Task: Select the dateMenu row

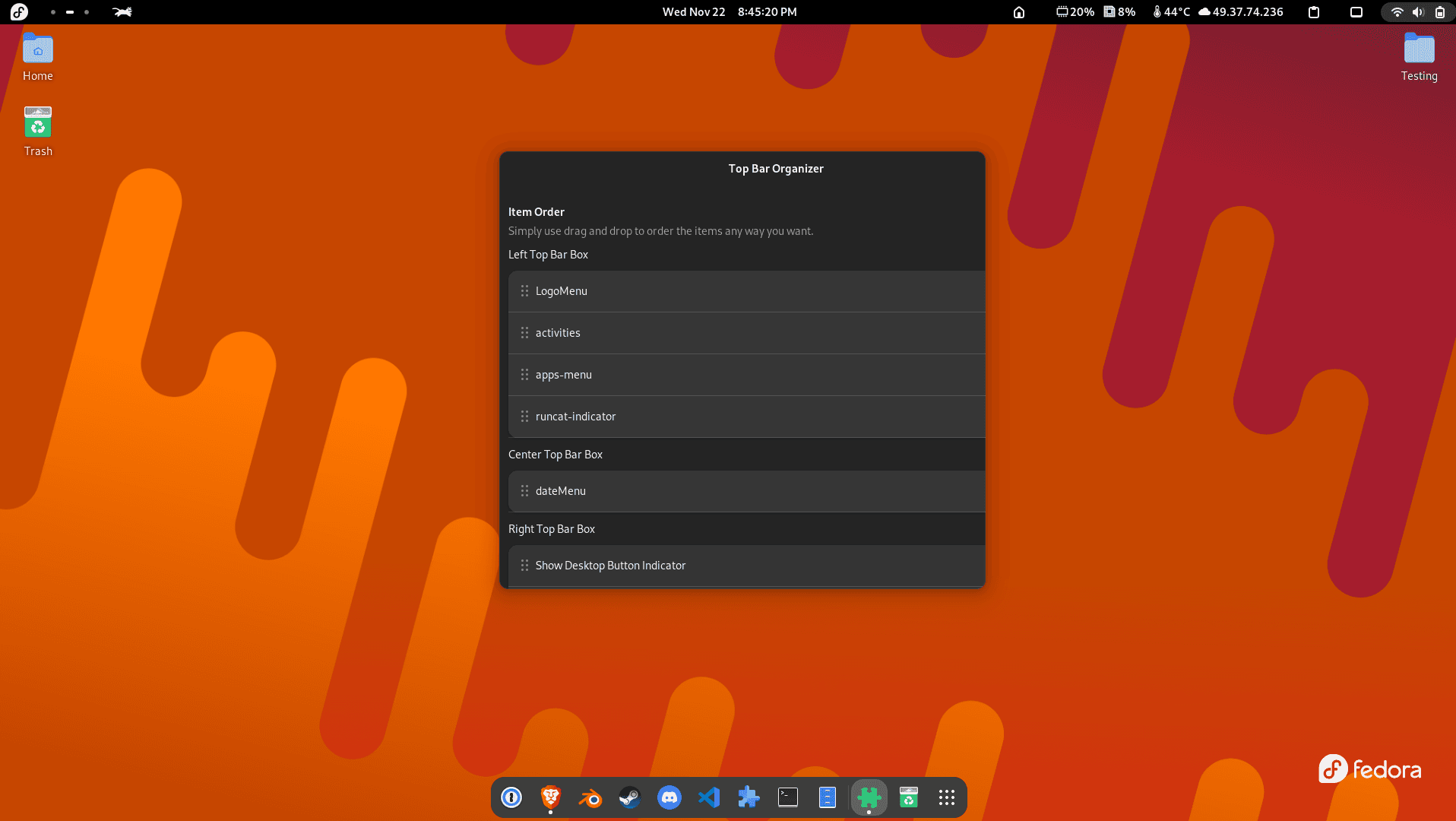Action: coord(746,491)
